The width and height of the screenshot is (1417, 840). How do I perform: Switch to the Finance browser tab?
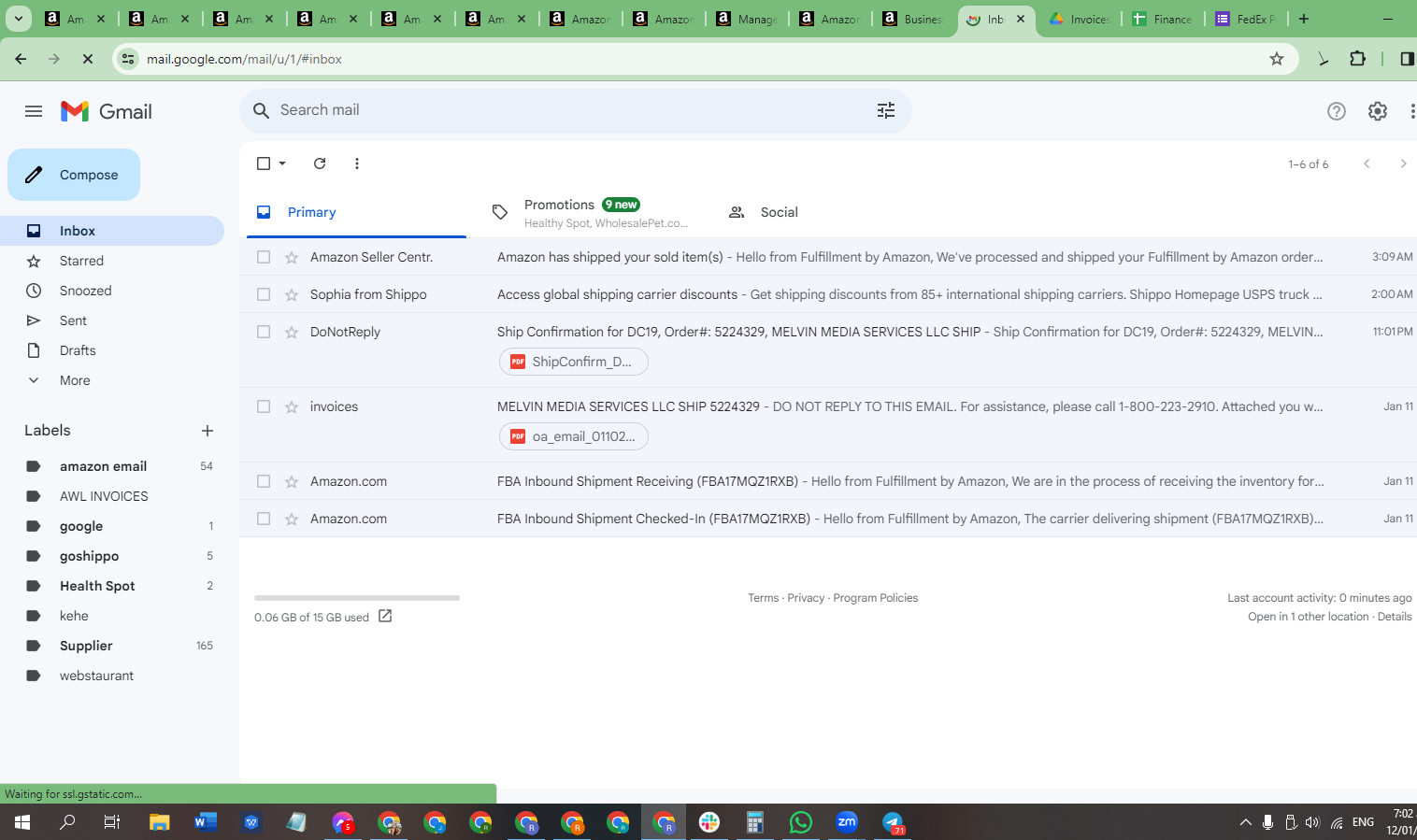(1163, 19)
